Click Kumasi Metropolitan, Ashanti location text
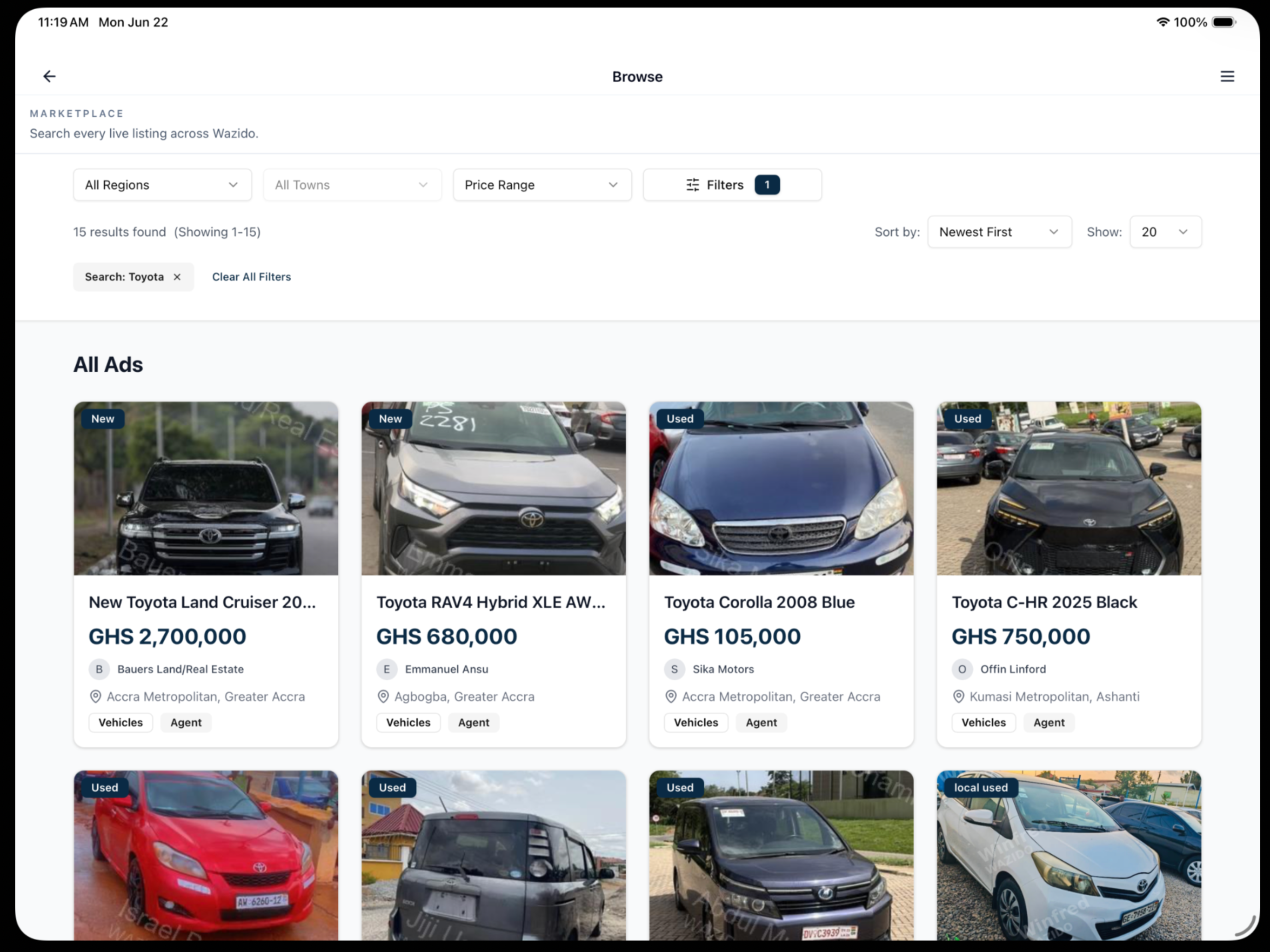The height and width of the screenshot is (952, 1270). point(1054,696)
